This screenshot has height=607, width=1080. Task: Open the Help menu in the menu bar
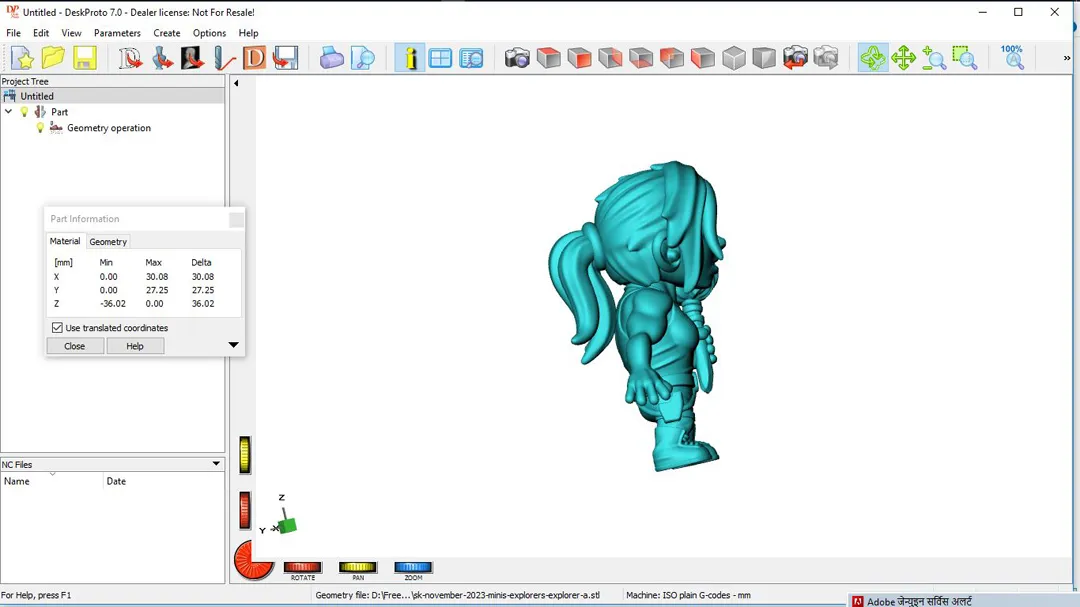(249, 33)
